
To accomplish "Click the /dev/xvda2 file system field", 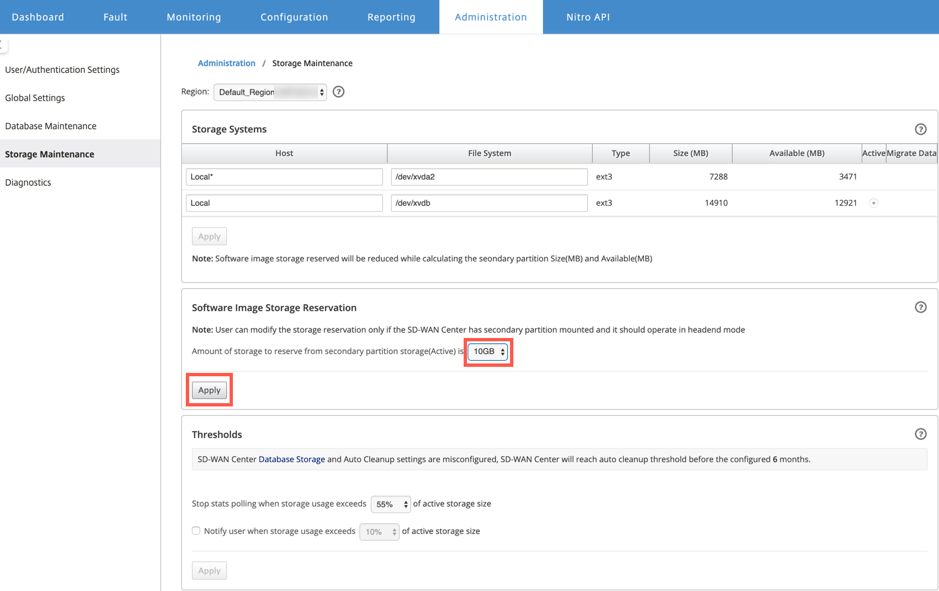I will [x=489, y=177].
